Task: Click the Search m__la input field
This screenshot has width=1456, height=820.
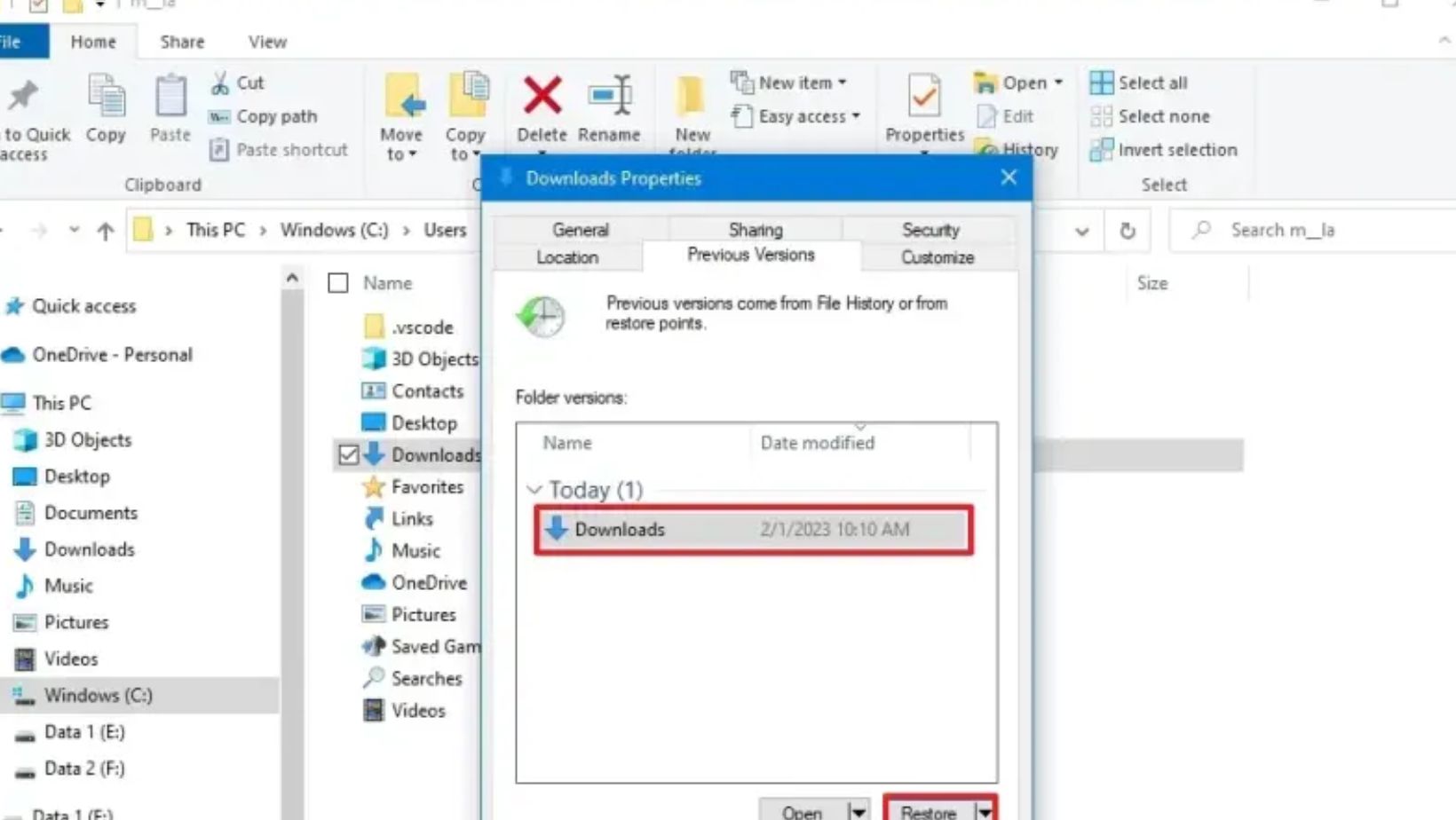Action: point(1314,231)
